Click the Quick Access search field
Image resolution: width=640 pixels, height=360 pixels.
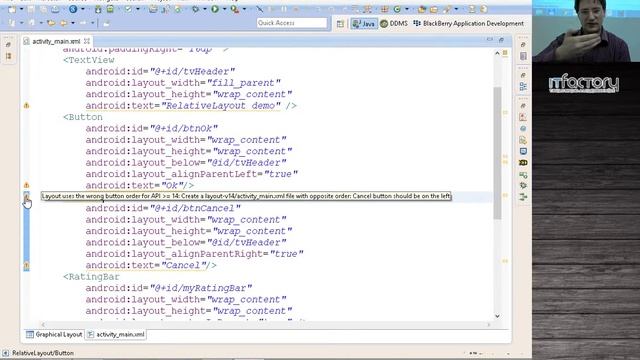point(292,23)
